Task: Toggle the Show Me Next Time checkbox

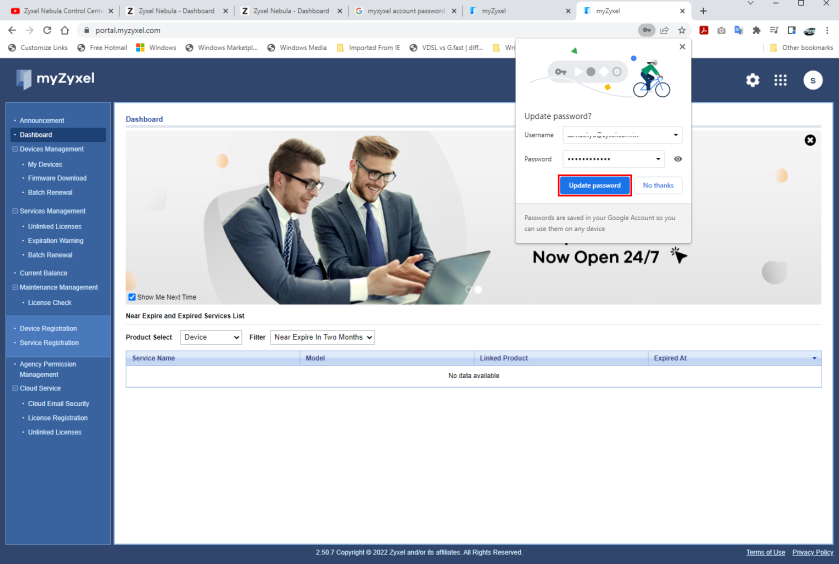Action: 132,297
